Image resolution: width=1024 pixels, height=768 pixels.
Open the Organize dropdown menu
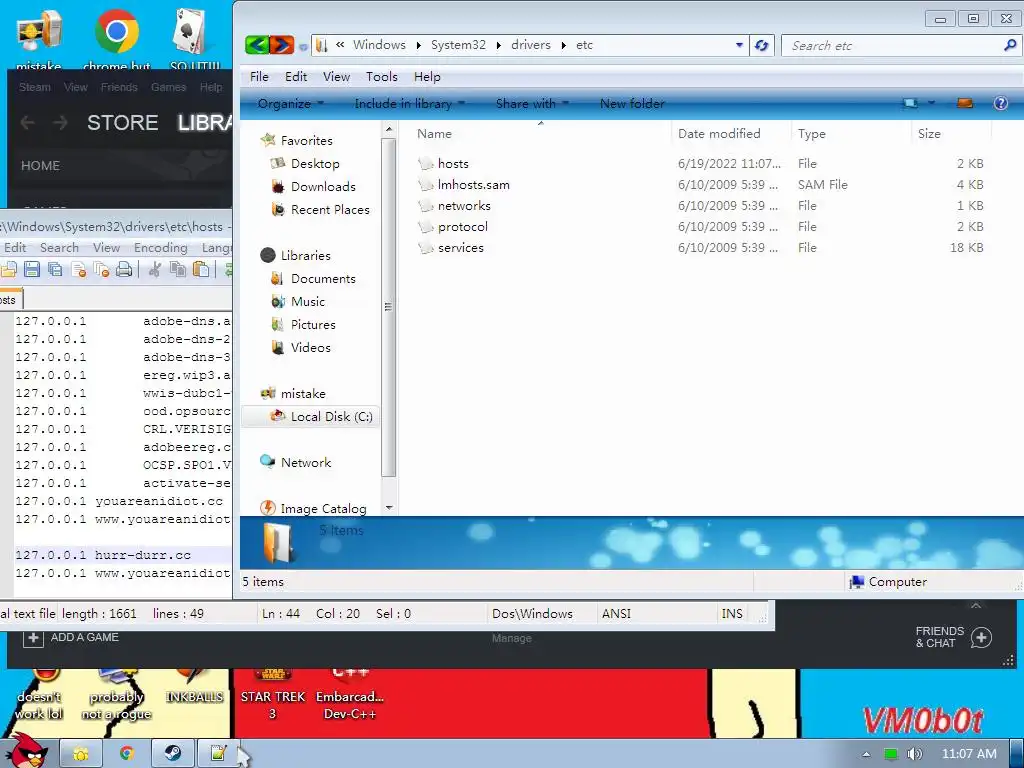tap(291, 104)
